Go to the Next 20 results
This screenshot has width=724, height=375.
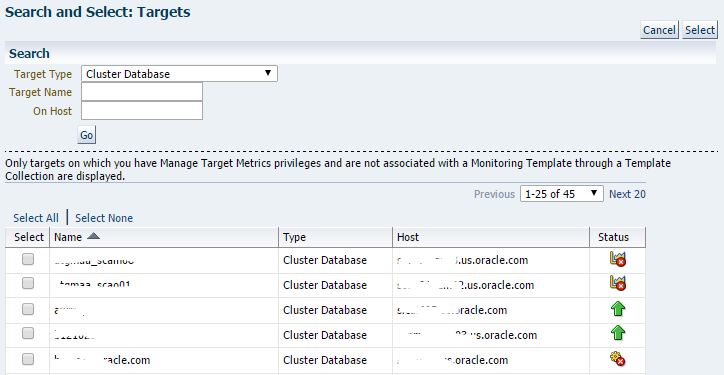point(627,194)
